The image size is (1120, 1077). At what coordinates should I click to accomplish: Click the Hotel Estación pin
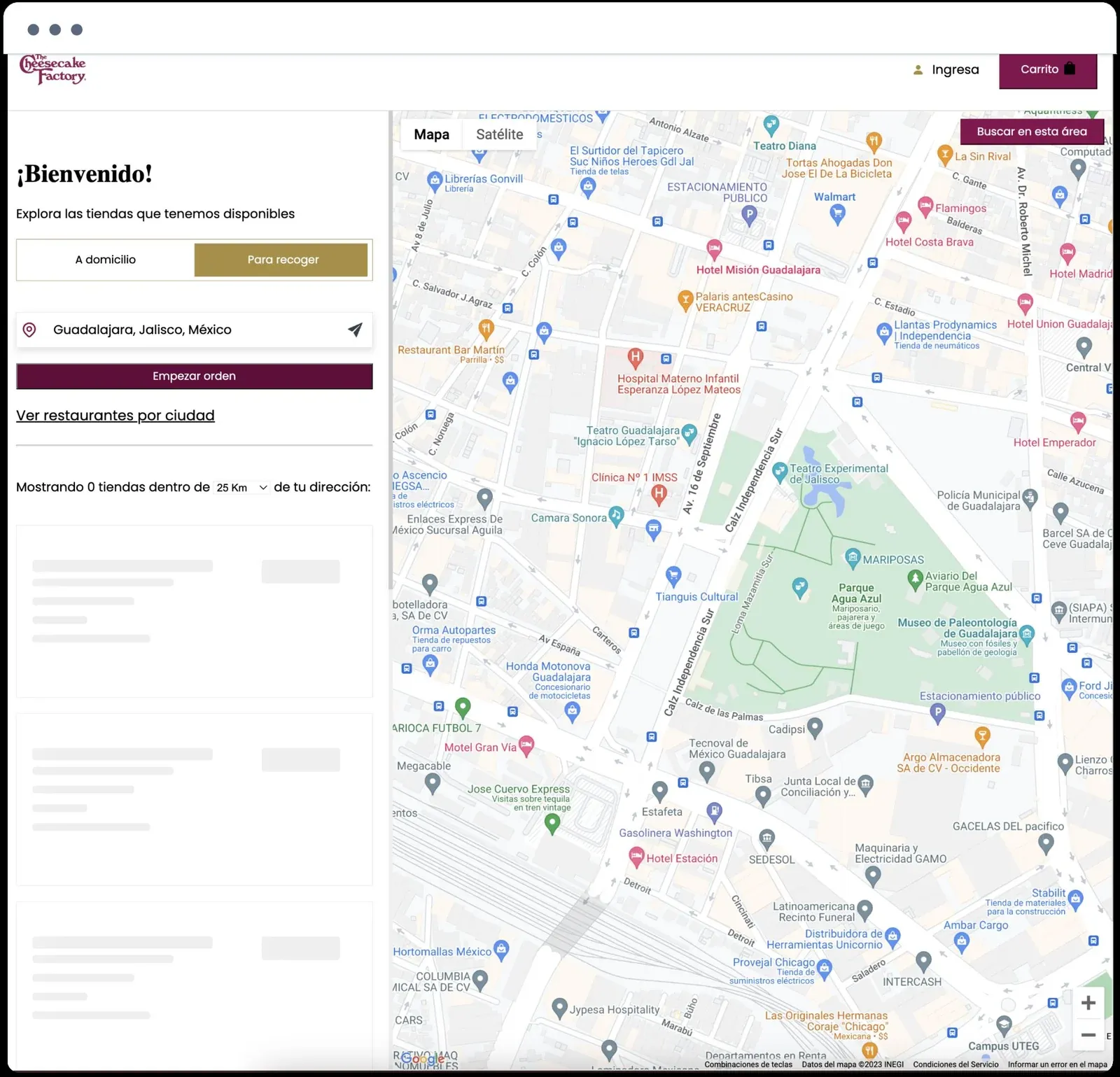coord(636,857)
